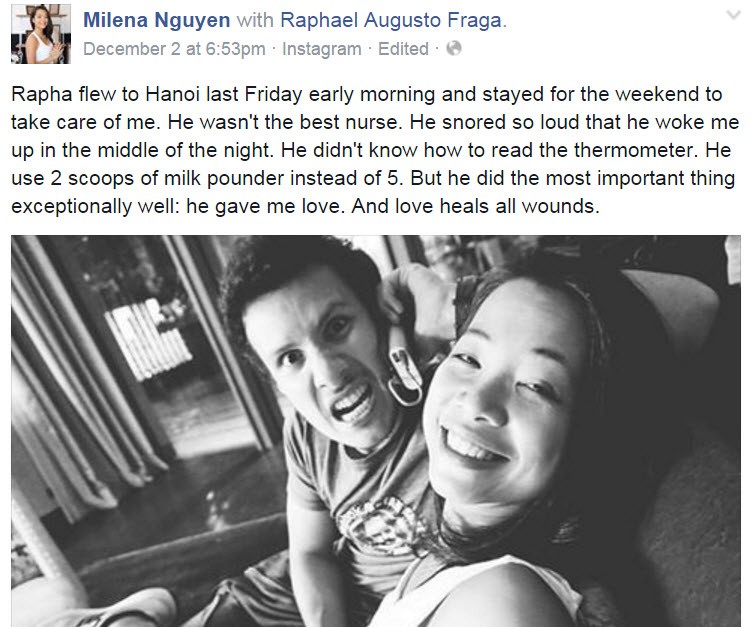Open Raphael Augusto Fraga's tagged profile
Image resolution: width=753 pixels, height=627 pixels.
point(391,20)
